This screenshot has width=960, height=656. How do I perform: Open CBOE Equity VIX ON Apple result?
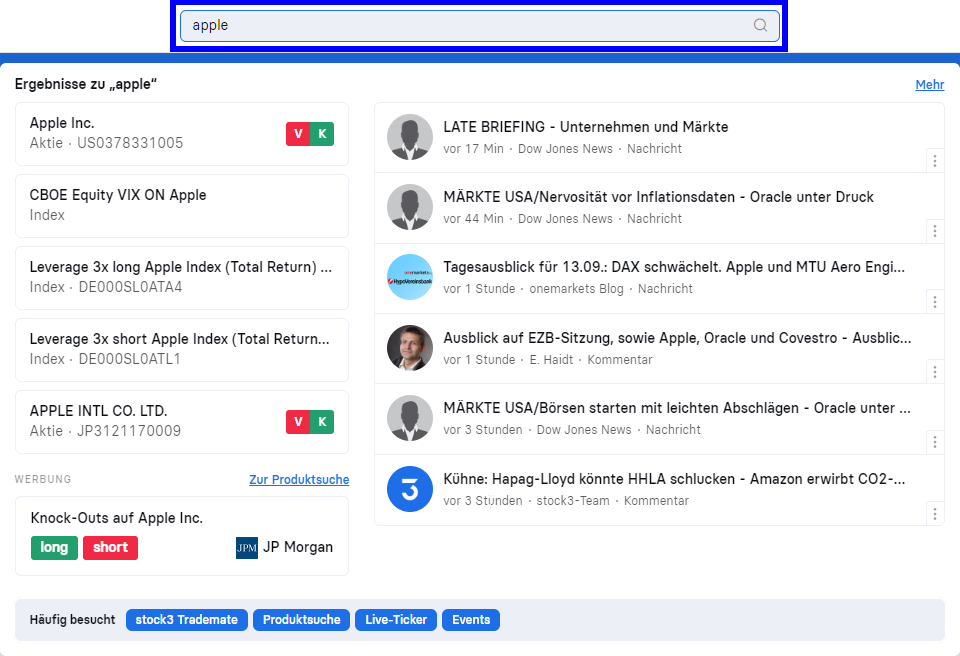click(182, 206)
